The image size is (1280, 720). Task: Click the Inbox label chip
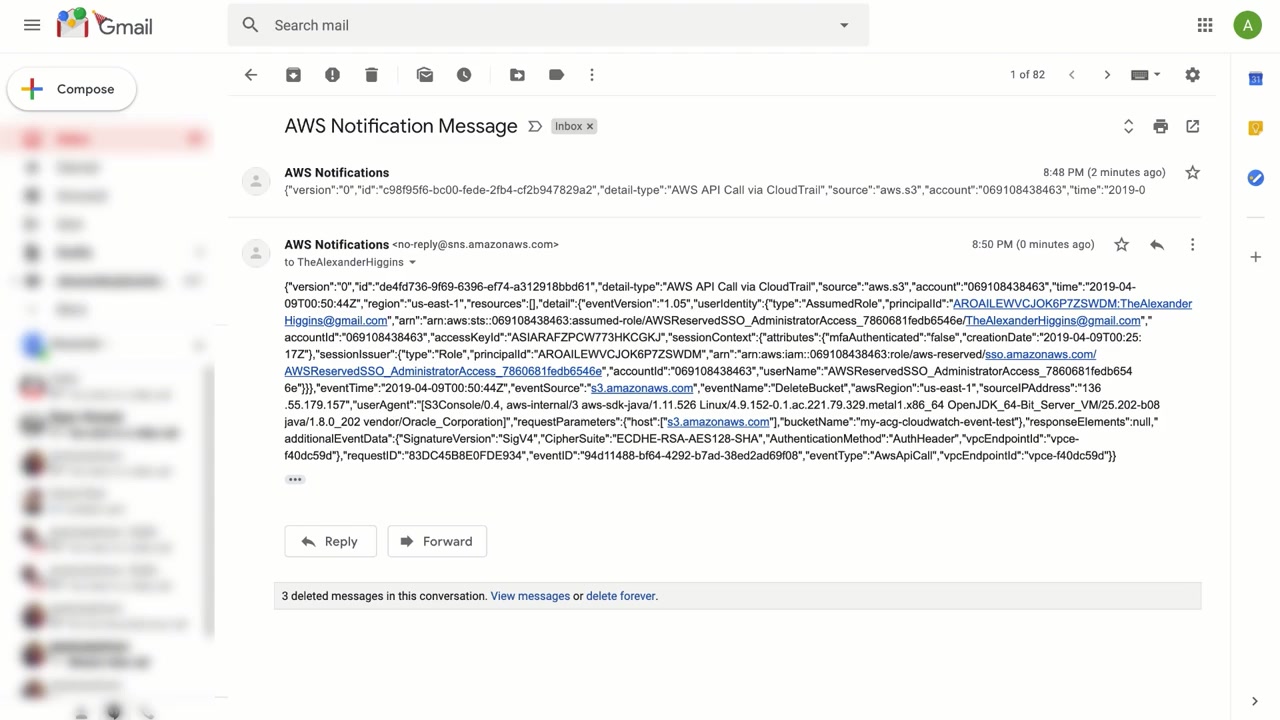coord(568,126)
